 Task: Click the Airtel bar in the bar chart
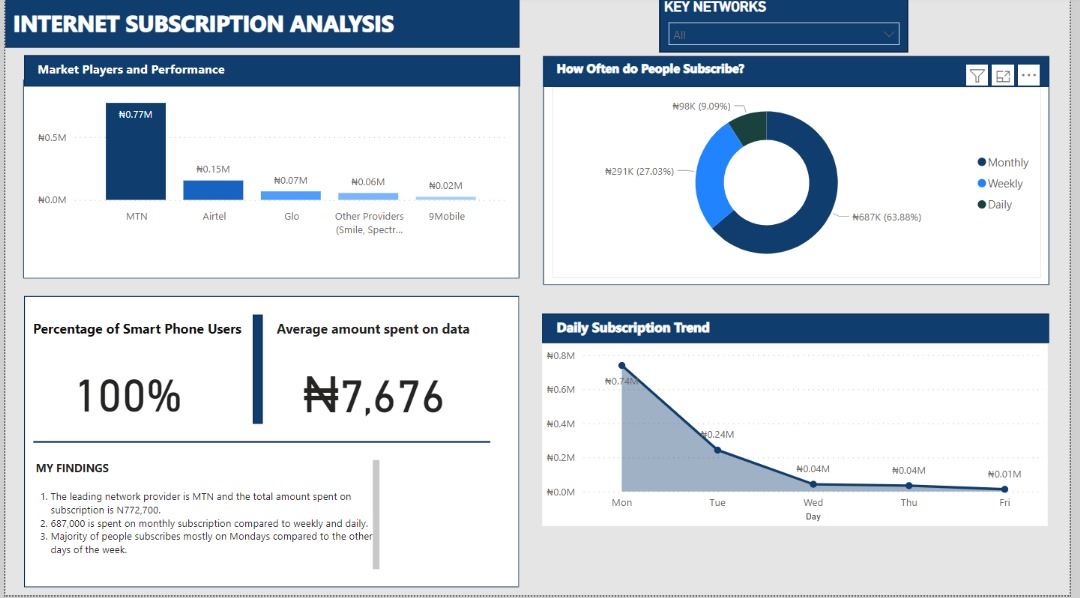click(213, 190)
